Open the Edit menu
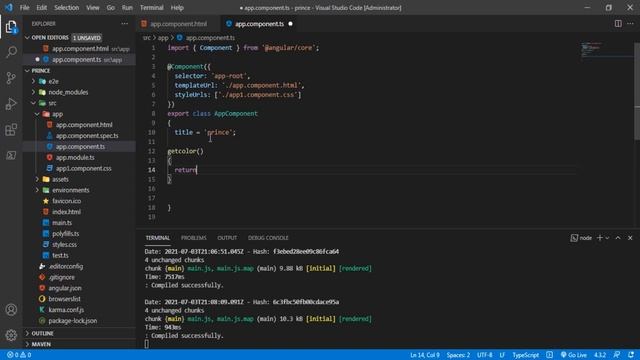 pos(42,8)
